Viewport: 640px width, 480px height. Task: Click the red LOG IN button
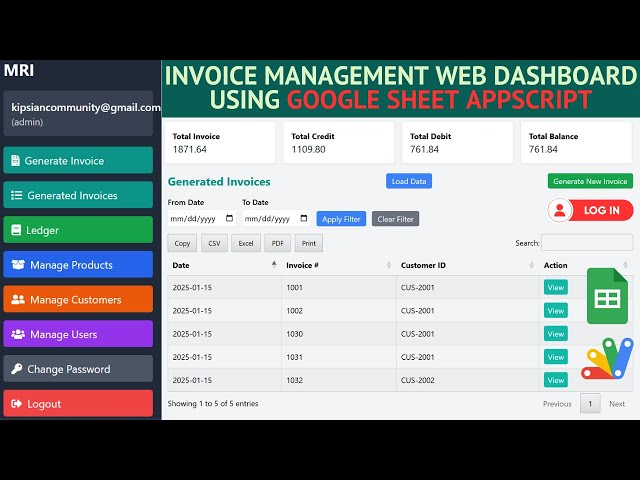[x=591, y=210]
